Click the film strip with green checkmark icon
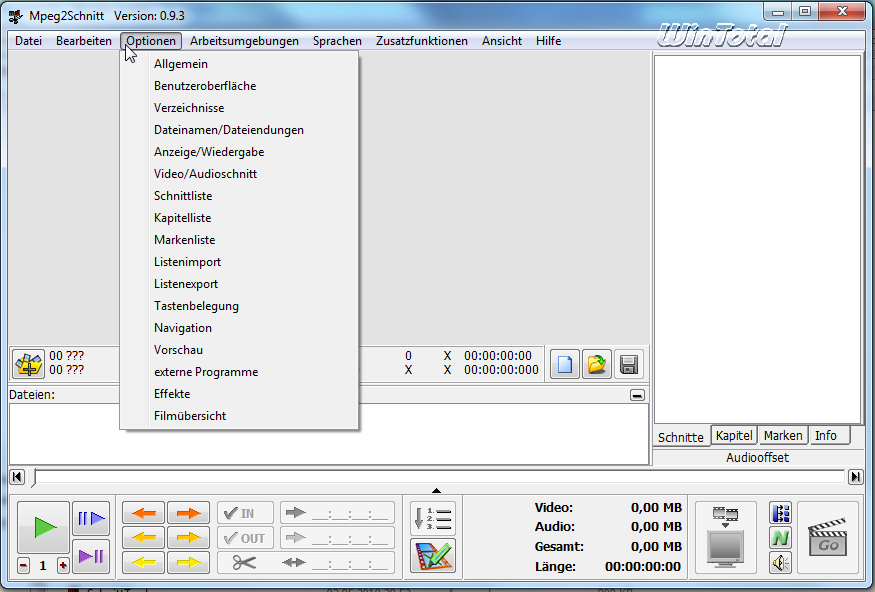This screenshot has width=875, height=592. [x=433, y=556]
